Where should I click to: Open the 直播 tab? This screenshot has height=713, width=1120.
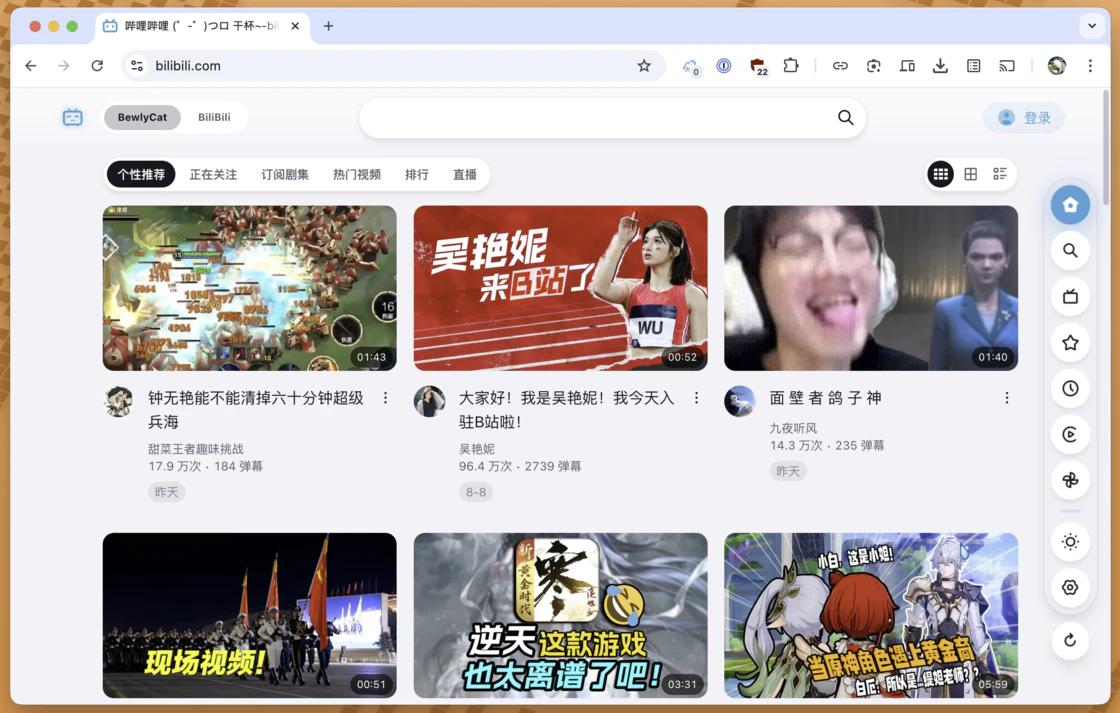(464, 173)
